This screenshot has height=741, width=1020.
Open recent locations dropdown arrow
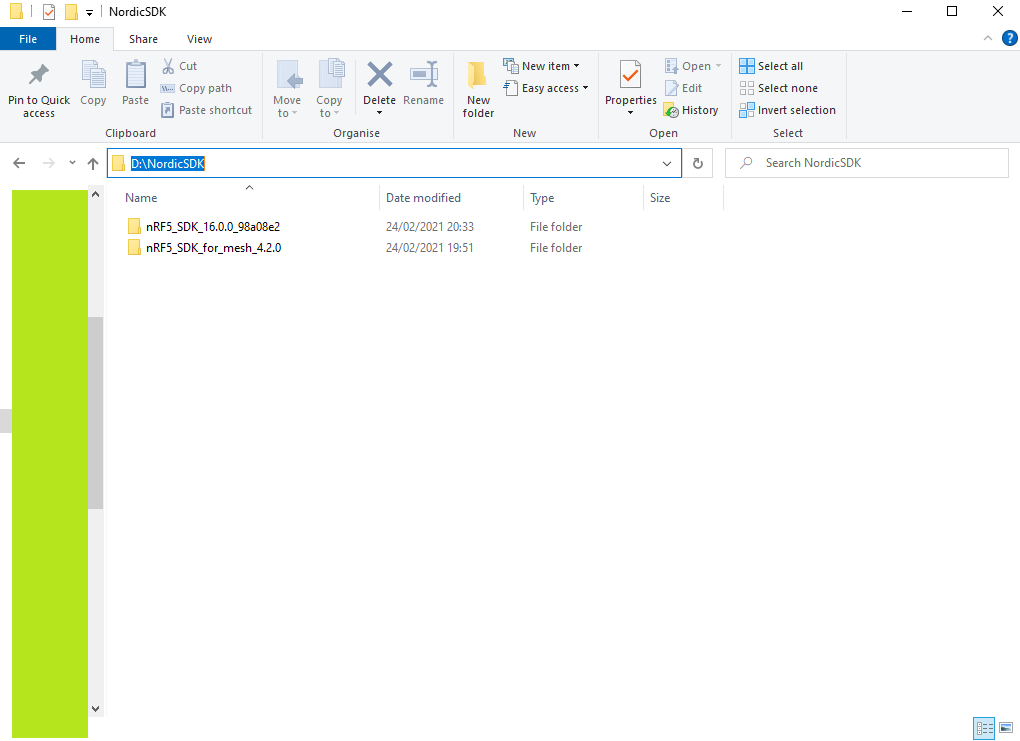(72, 163)
